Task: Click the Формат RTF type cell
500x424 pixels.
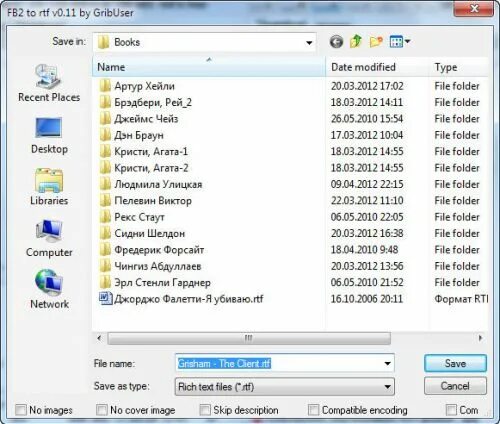Action: click(x=461, y=298)
